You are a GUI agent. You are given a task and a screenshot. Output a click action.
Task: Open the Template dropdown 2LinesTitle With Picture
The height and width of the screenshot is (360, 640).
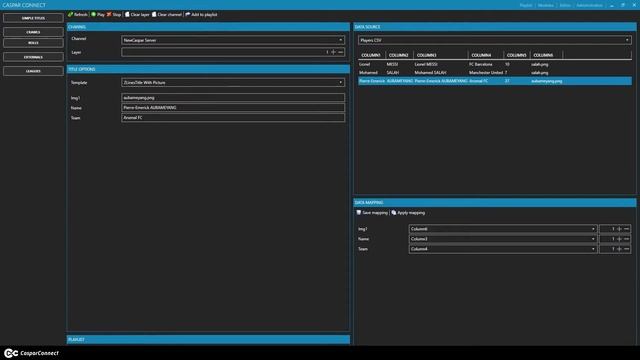[x=233, y=82]
